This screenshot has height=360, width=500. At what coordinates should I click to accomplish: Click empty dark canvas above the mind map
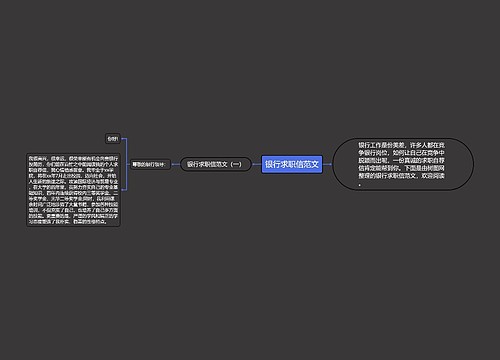(250, 67)
